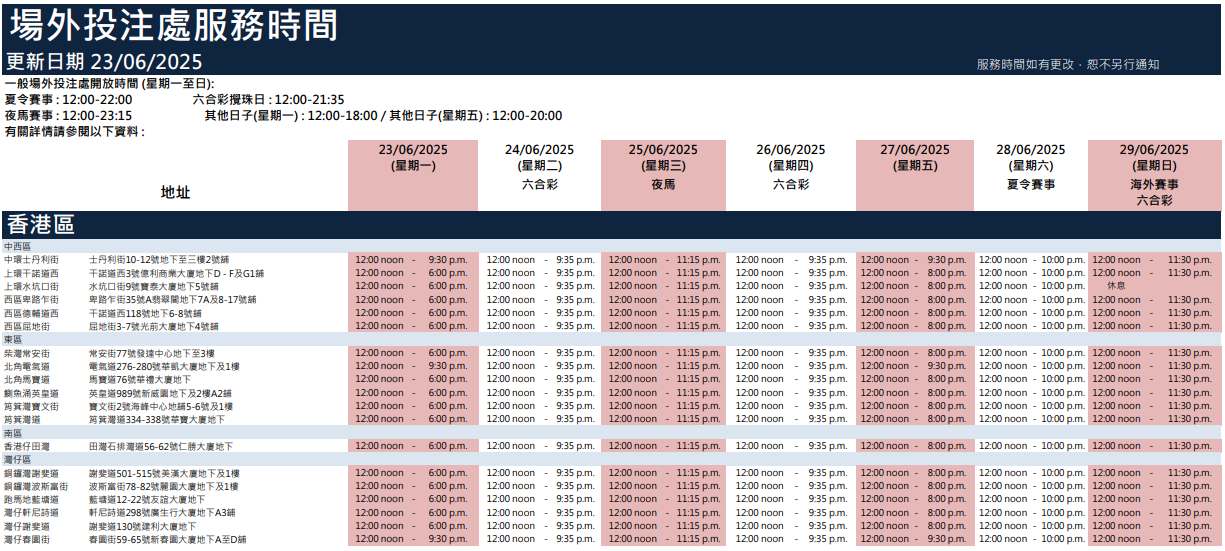This screenshot has height=551, width=1225.
Task: Click the branch name 筲箕灣寶文街
Action: point(31,406)
